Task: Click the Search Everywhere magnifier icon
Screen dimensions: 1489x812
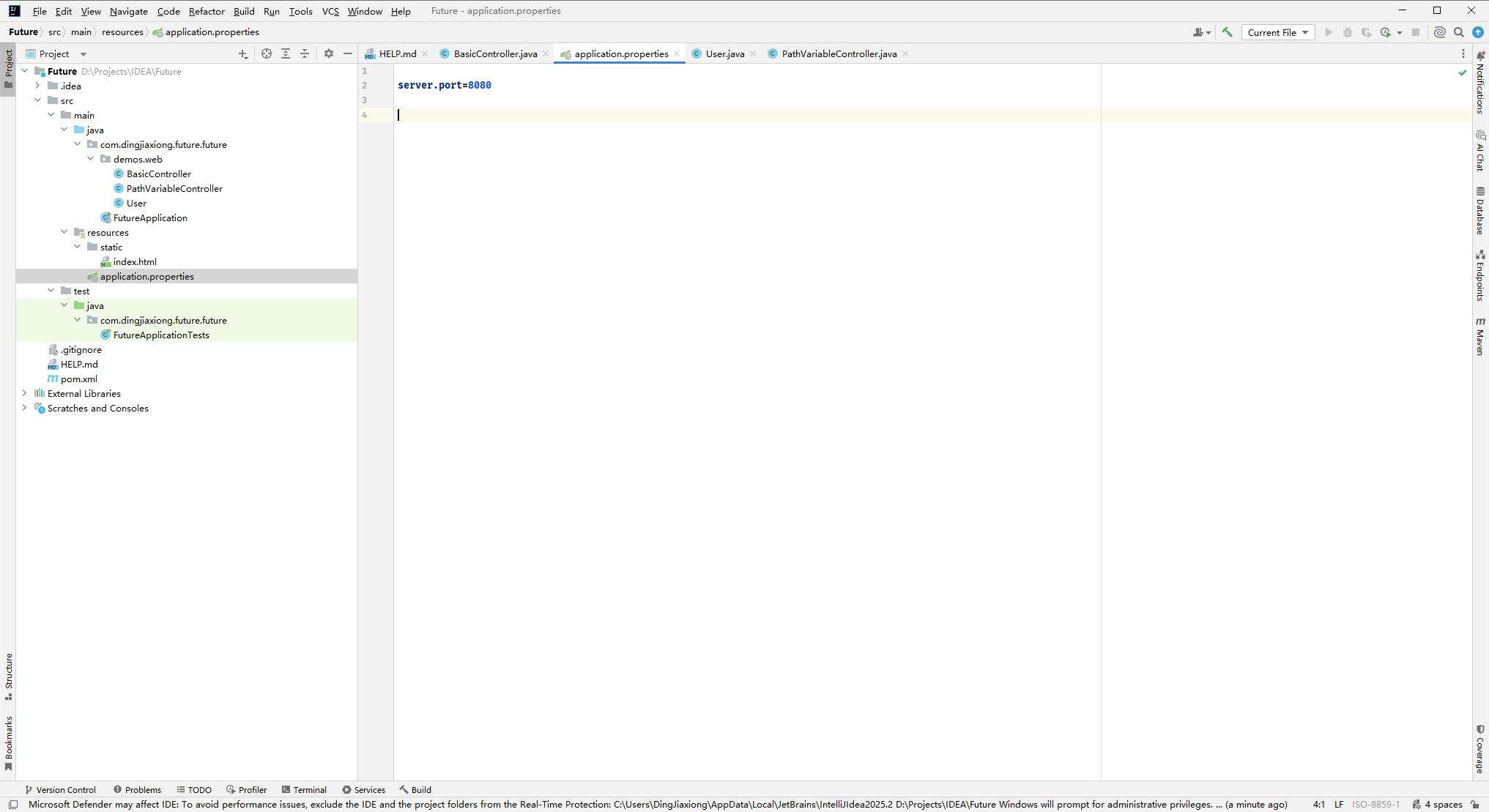Action: tap(1459, 32)
